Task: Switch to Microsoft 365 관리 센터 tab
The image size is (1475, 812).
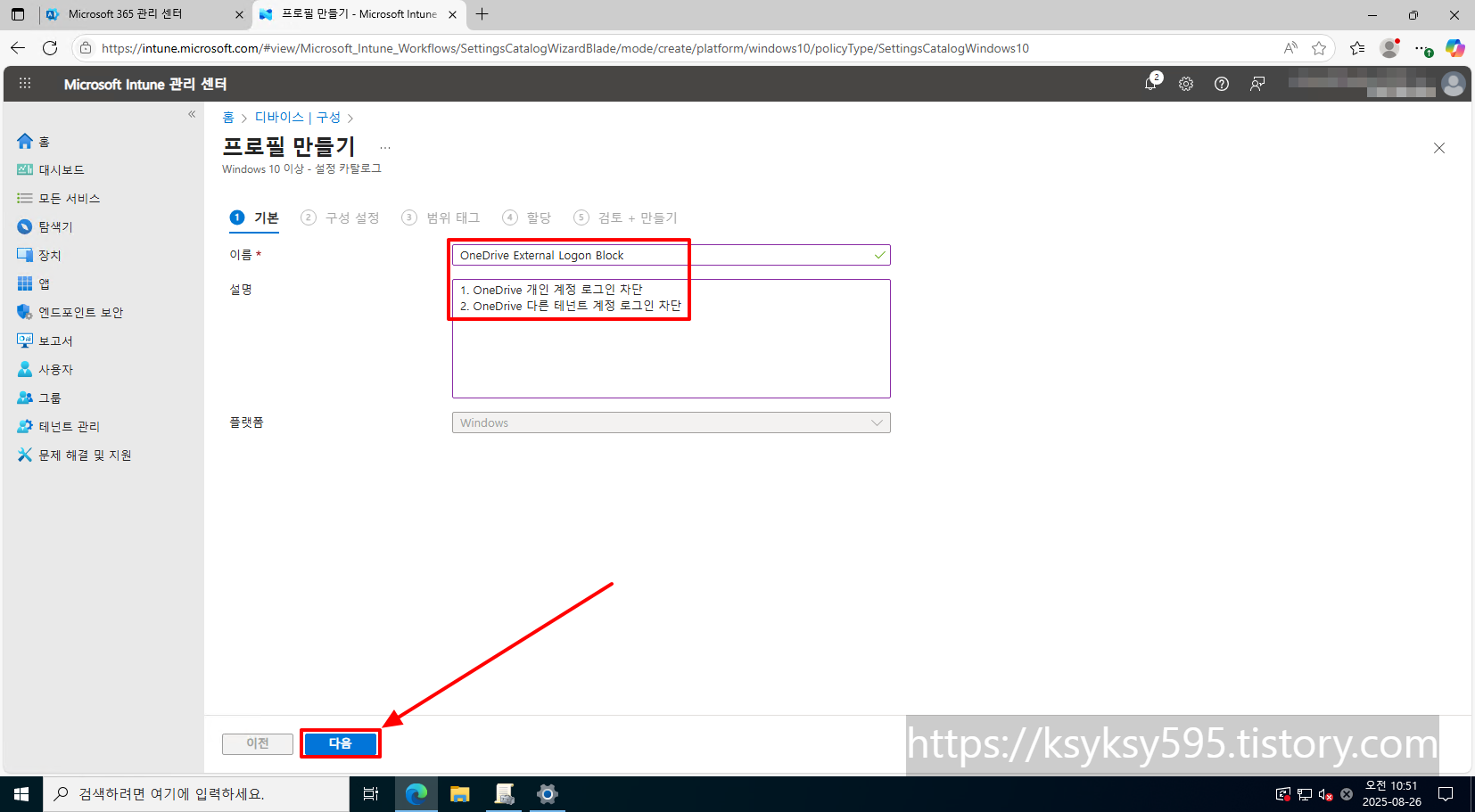Action: point(143,14)
